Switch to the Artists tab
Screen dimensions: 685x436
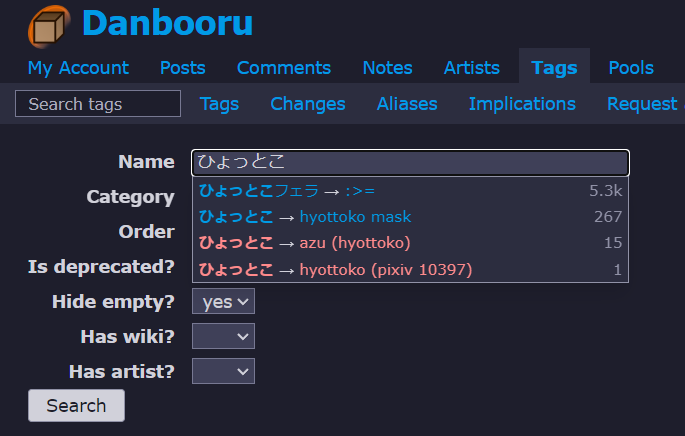[472, 68]
